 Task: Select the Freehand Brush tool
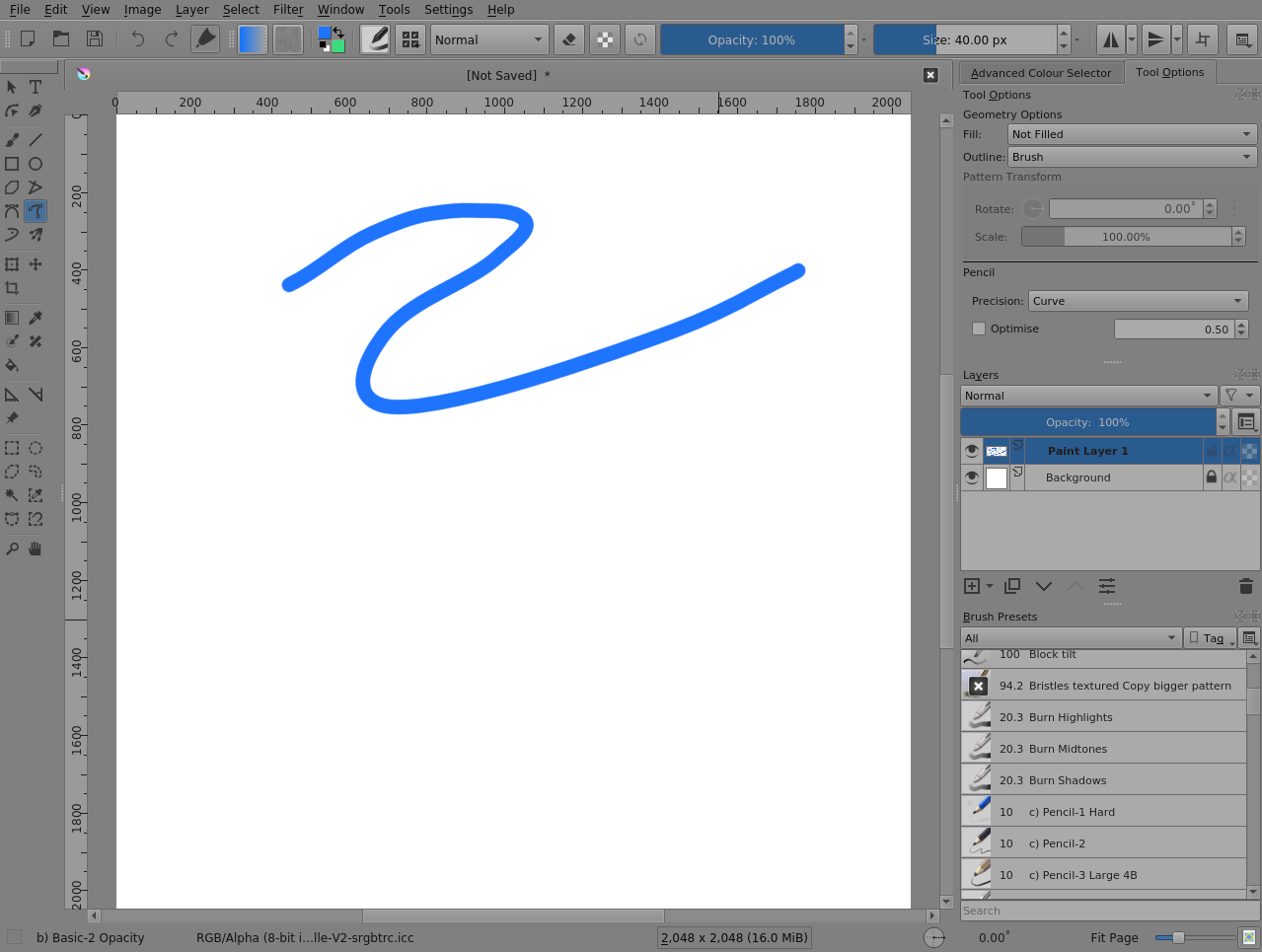(x=13, y=139)
